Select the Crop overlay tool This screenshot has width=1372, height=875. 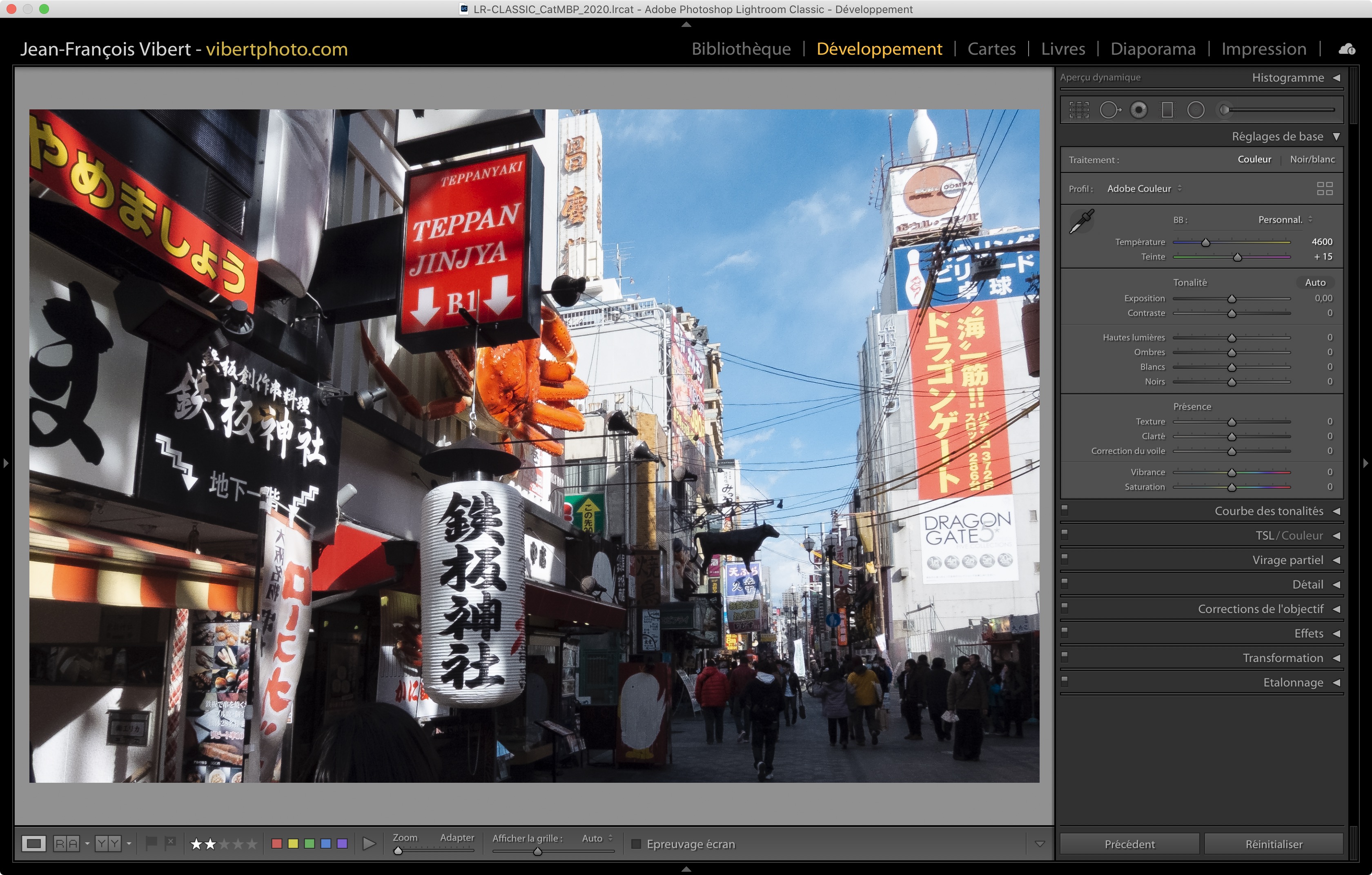(x=1078, y=110)
